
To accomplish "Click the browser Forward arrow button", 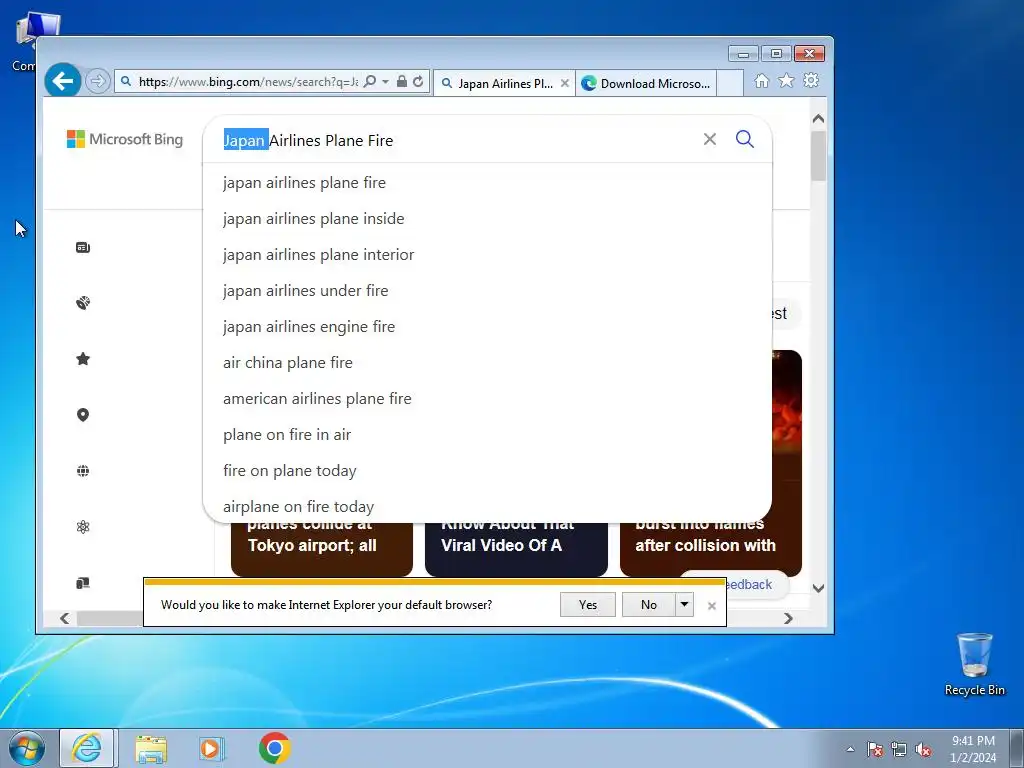I will point(97,81).
